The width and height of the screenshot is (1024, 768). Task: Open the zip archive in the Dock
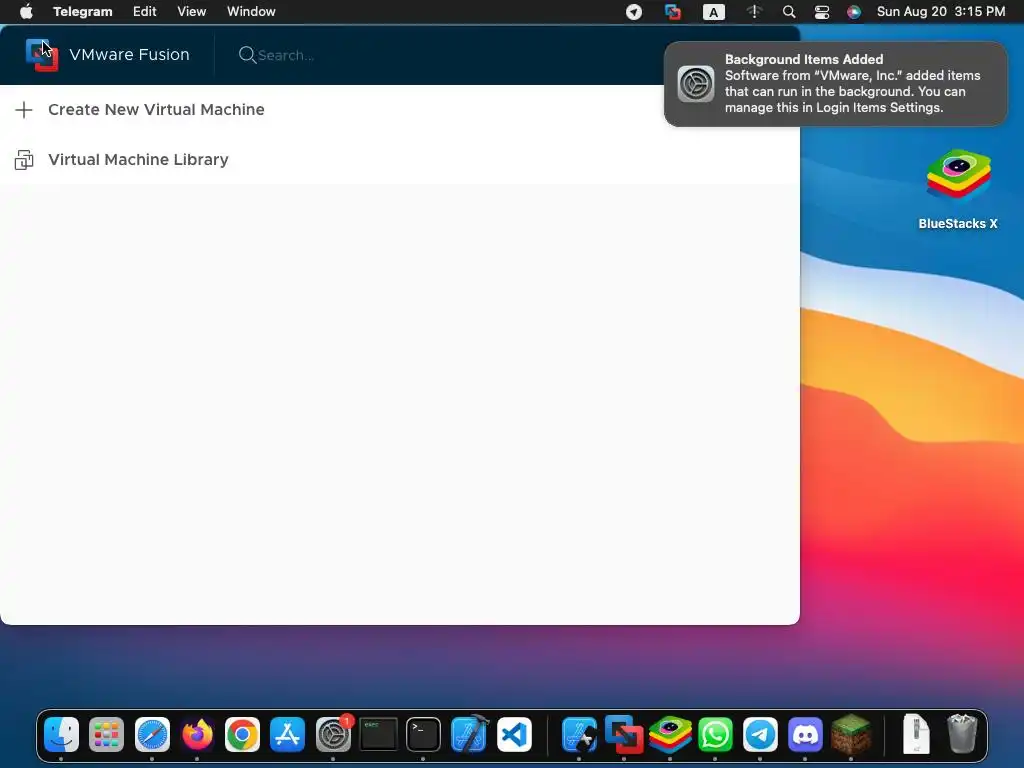(916, 734)
